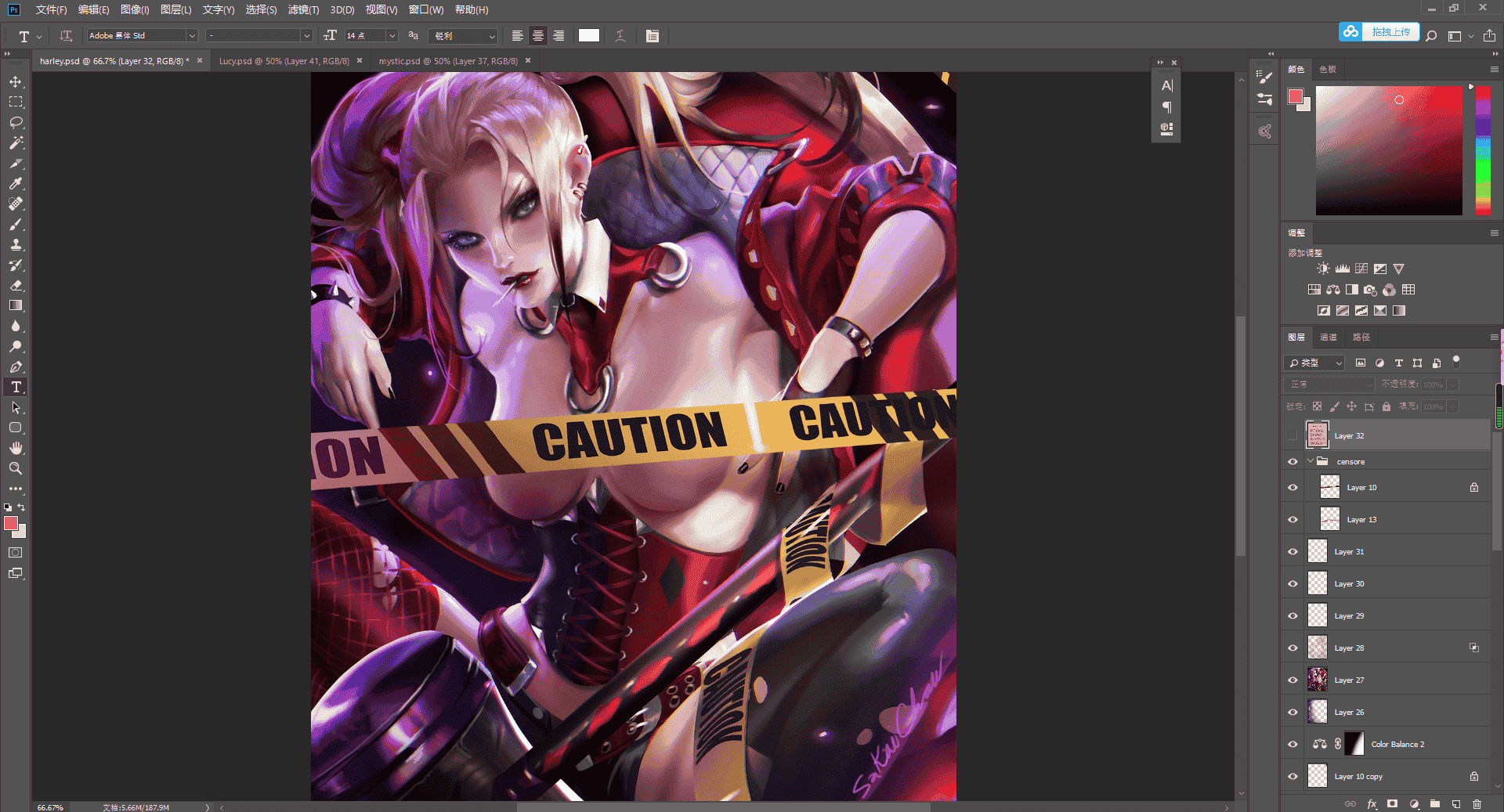Image resolution: width=1504 pixels, height=812 pixels.
Task: Select the Hand tool
Action: pos(16,448)
